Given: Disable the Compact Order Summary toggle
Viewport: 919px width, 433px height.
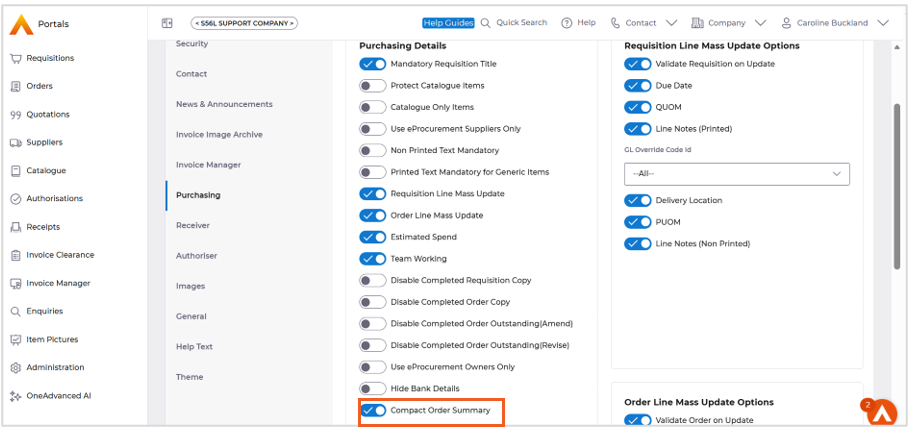Looking at the screenshot, I should pyautogui.click(x=373, y=410).
